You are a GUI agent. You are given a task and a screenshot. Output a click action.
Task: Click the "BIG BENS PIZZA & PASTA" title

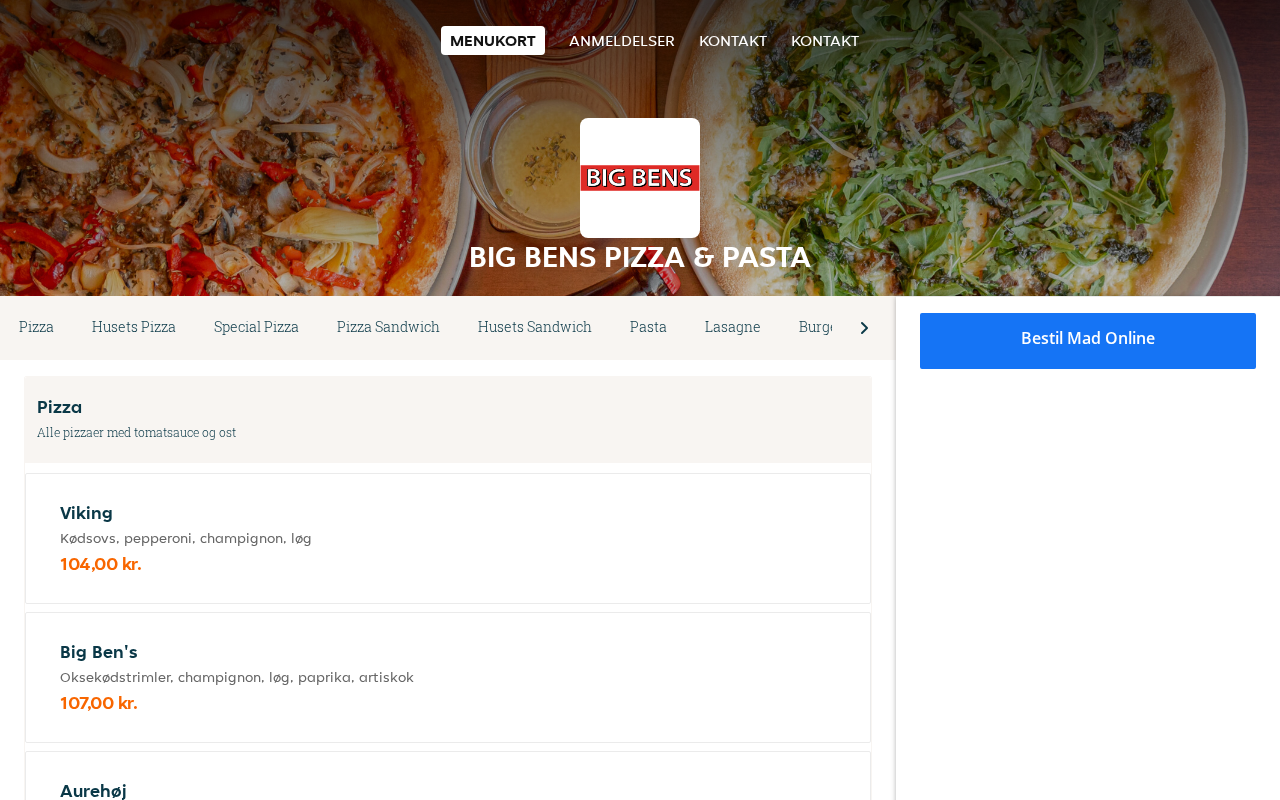click(x=640, y=257)
